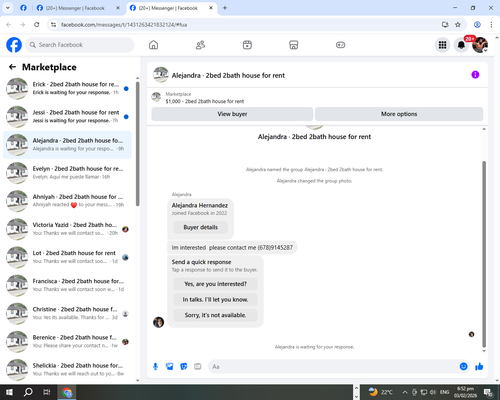Image resolution: width=500 pixels, height=400 pixels.
Task: Open the notifications bell
Action: tap(461, 45)
